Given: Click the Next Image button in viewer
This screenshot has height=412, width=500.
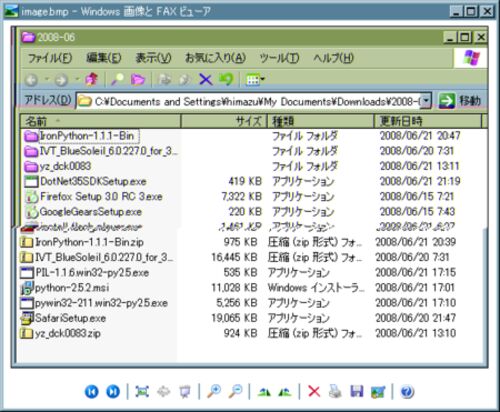Looking at the screenshot, I should click(x=113, y=391).
